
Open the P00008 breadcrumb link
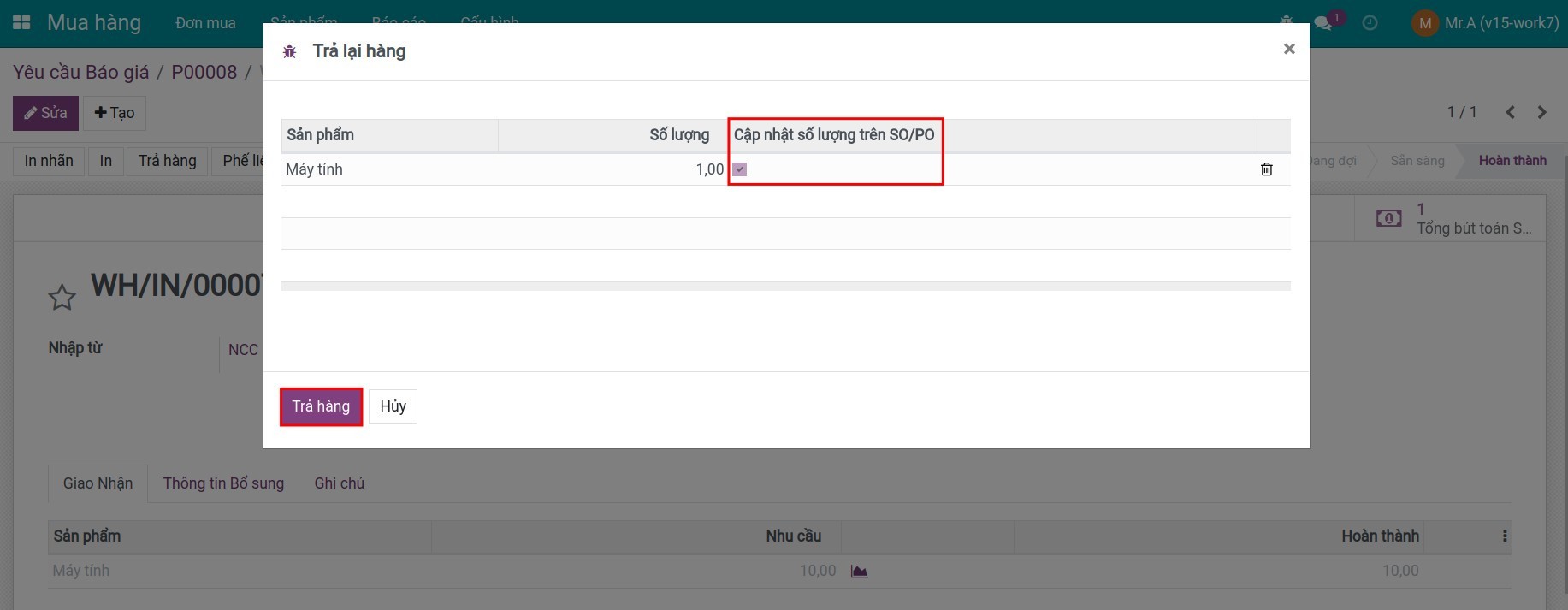(x=204, y=72)
